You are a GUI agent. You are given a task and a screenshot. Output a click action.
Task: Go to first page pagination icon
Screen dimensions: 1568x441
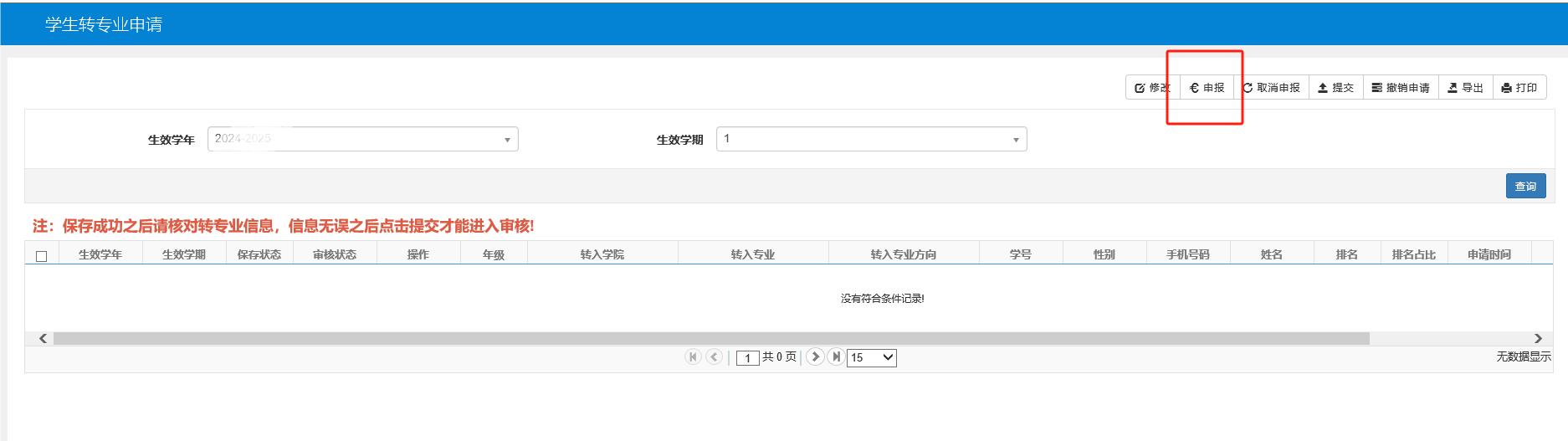pos(693,356)
